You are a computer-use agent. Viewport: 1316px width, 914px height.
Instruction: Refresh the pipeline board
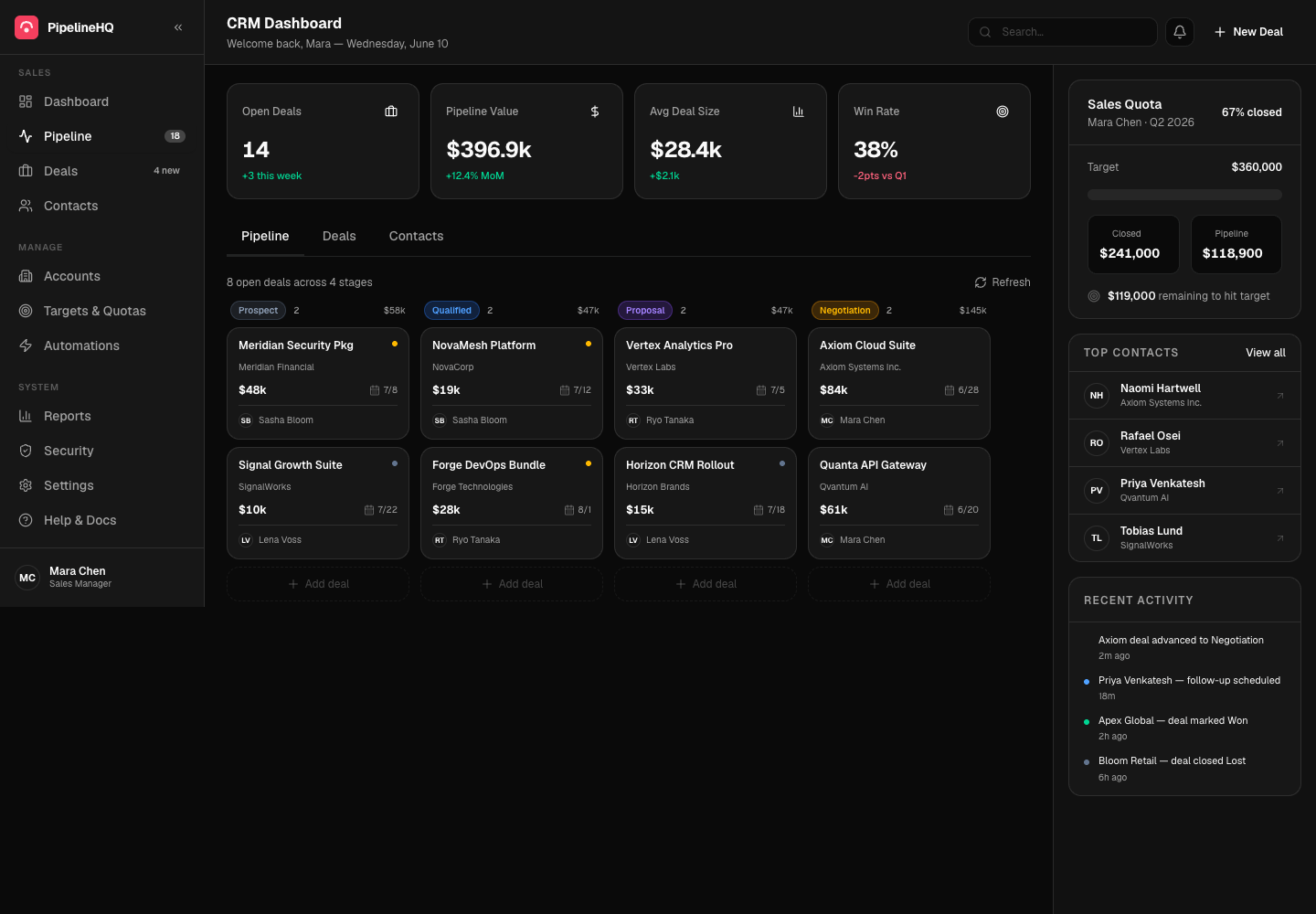1003,282
